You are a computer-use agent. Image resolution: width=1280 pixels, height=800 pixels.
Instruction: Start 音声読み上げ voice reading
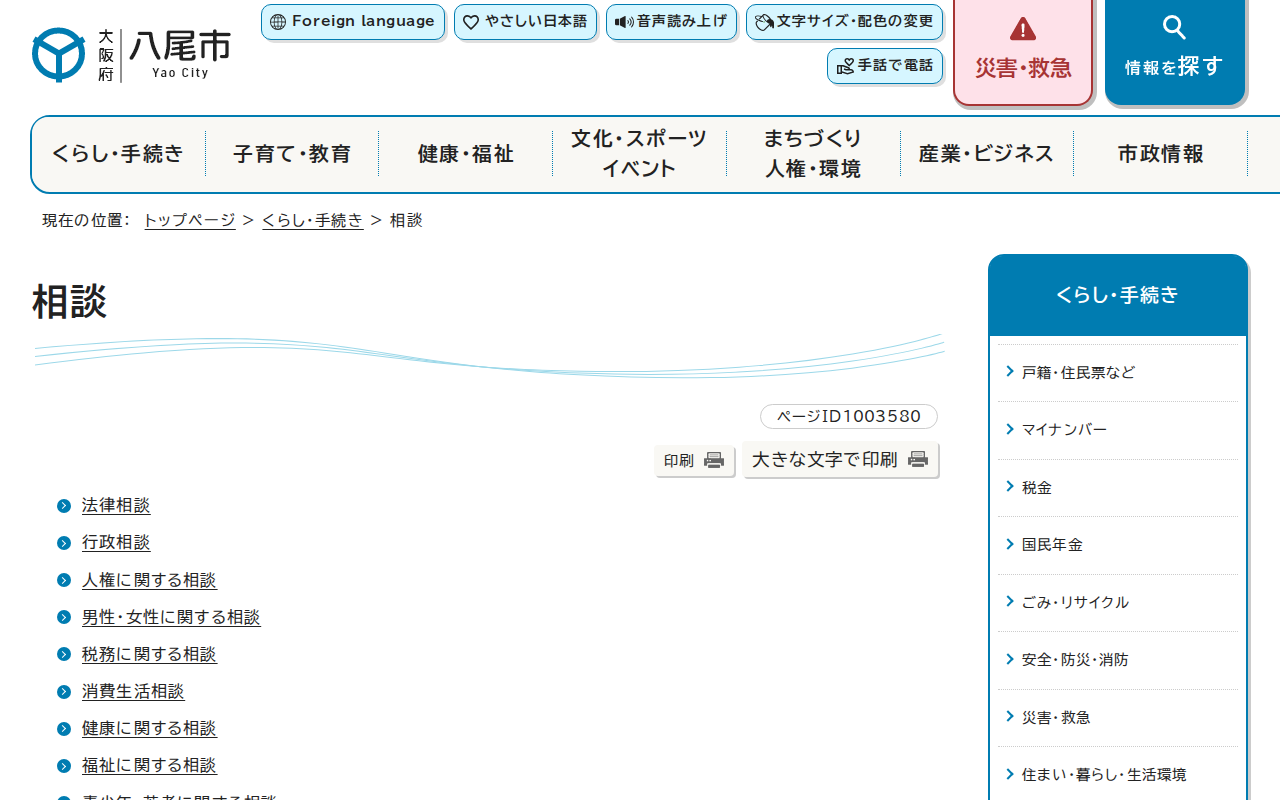point(671,22)
